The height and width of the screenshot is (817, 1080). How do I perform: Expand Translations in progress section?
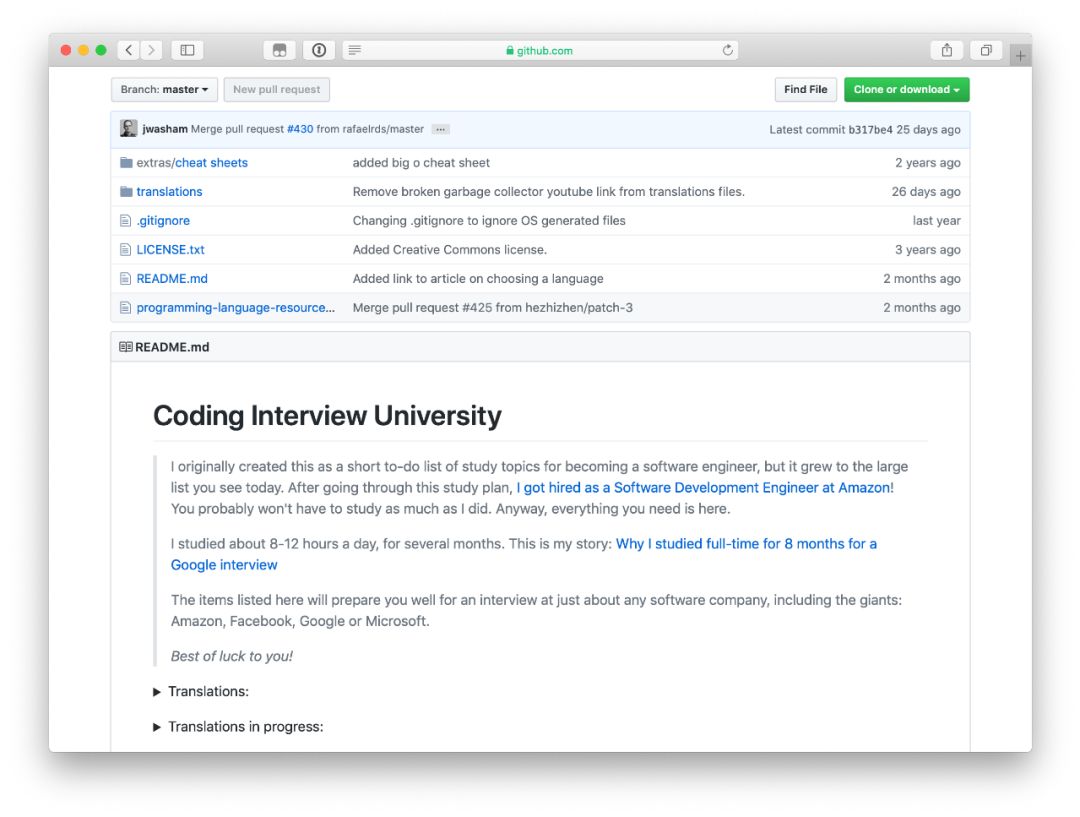click(157, 727)
